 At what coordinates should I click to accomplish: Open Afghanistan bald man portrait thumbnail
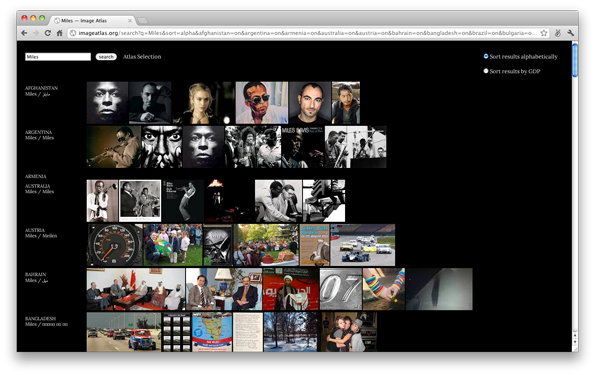pos(310,102)
